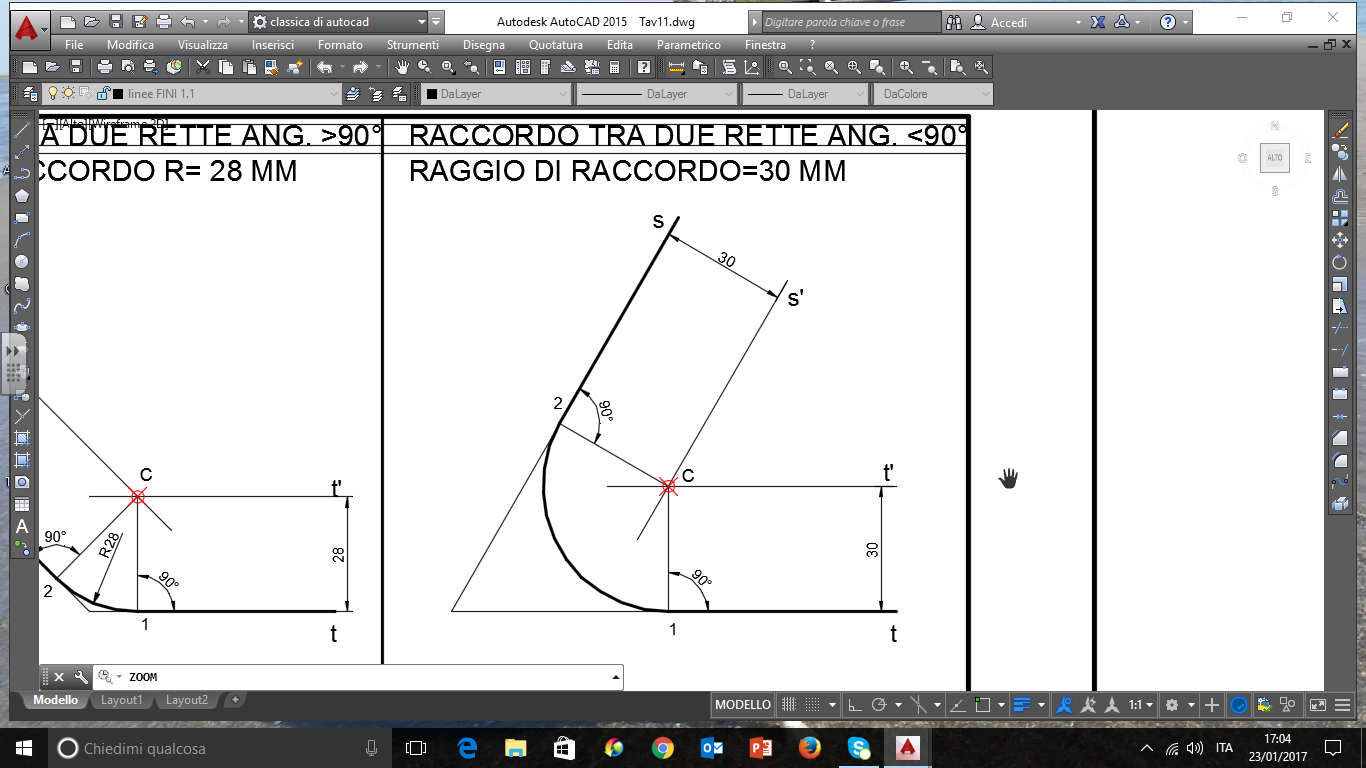
Task: Click the Plot printer icon in Standard toolbar
Action: [104, 67]
